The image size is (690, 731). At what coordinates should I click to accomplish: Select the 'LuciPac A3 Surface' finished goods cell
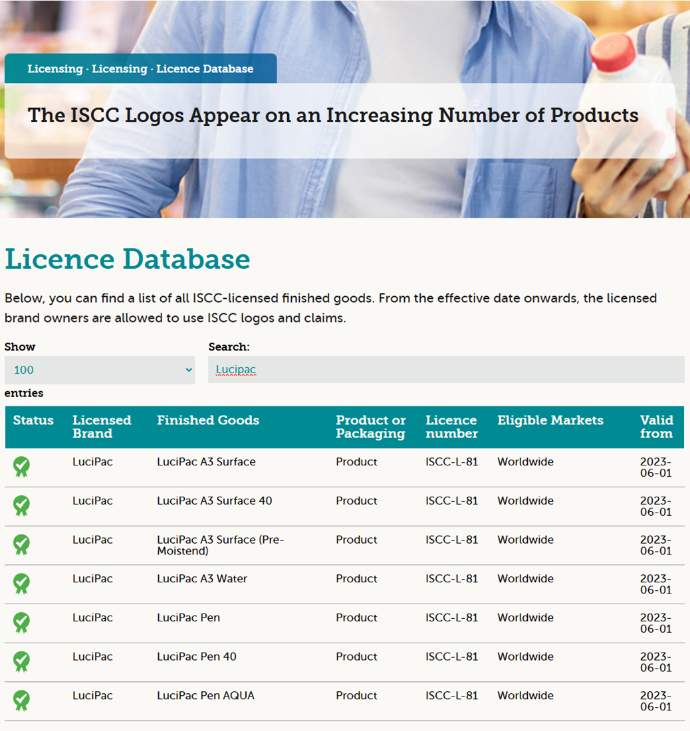click(206, 462)
